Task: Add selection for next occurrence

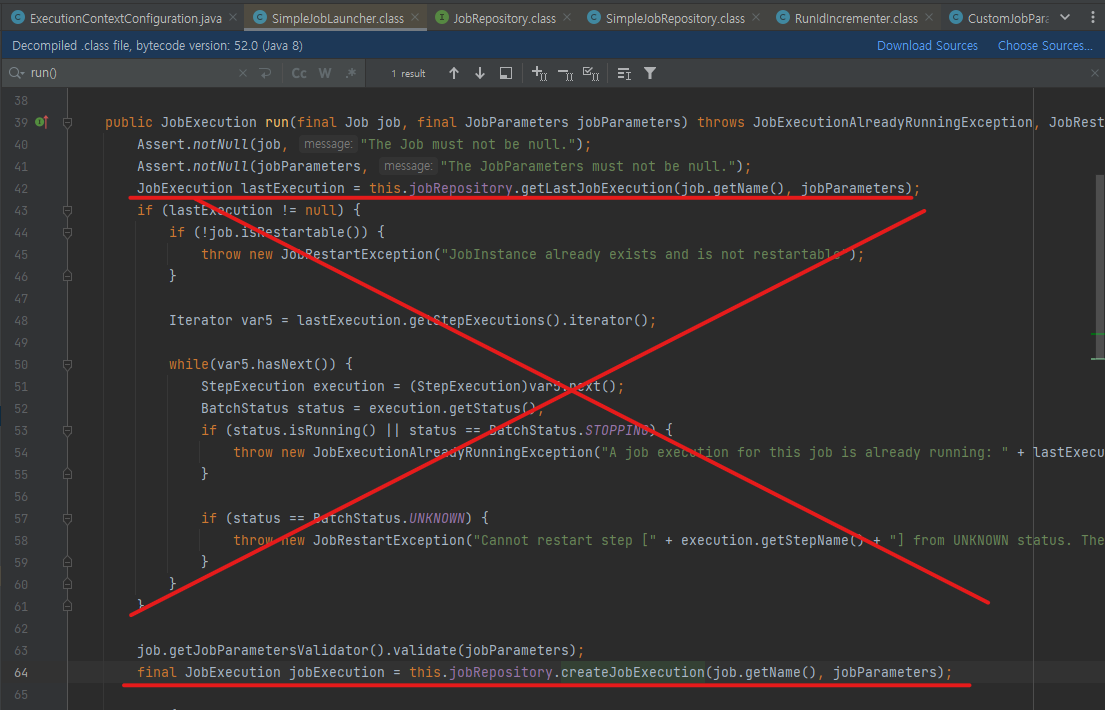Action: 540,73
